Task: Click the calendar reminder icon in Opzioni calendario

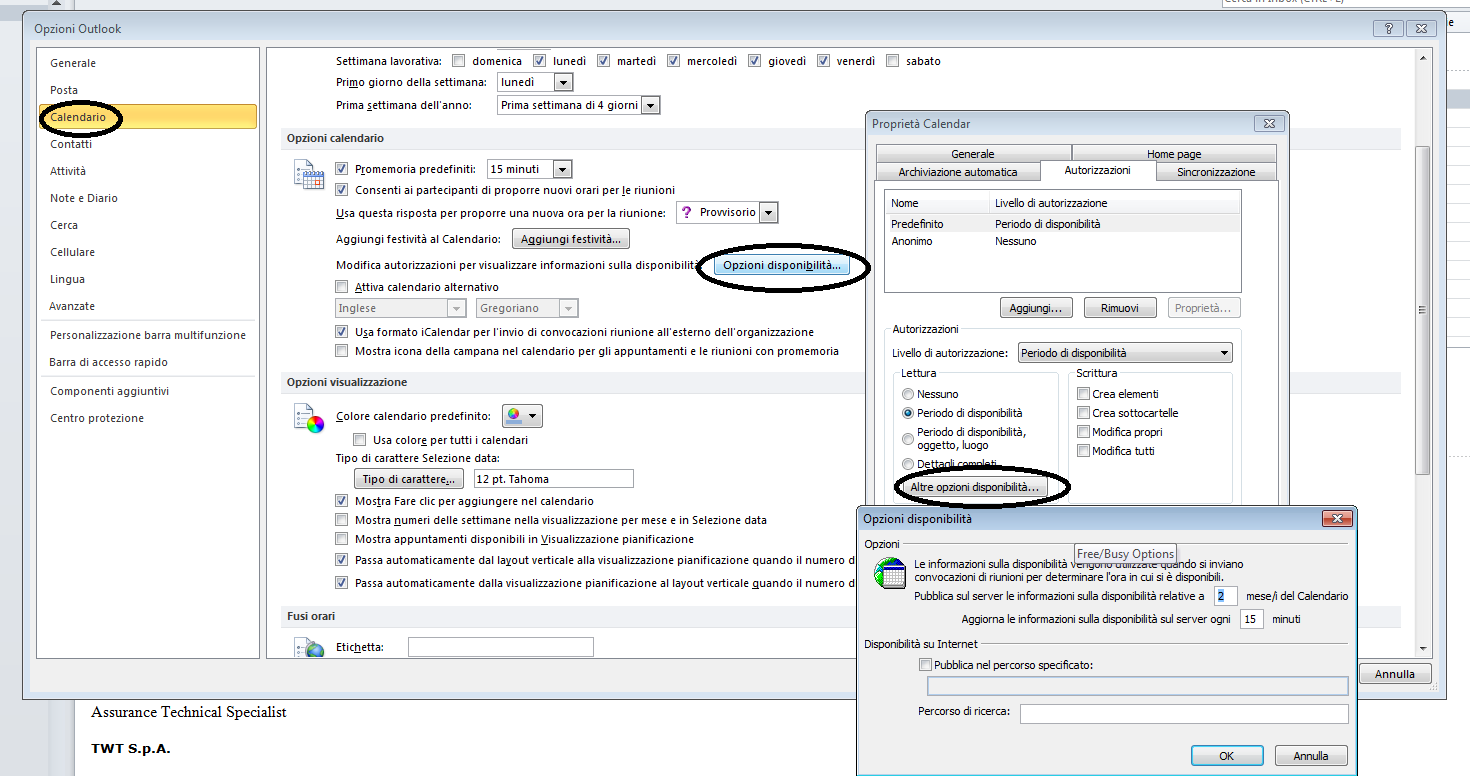Action: tap(309, 175)
